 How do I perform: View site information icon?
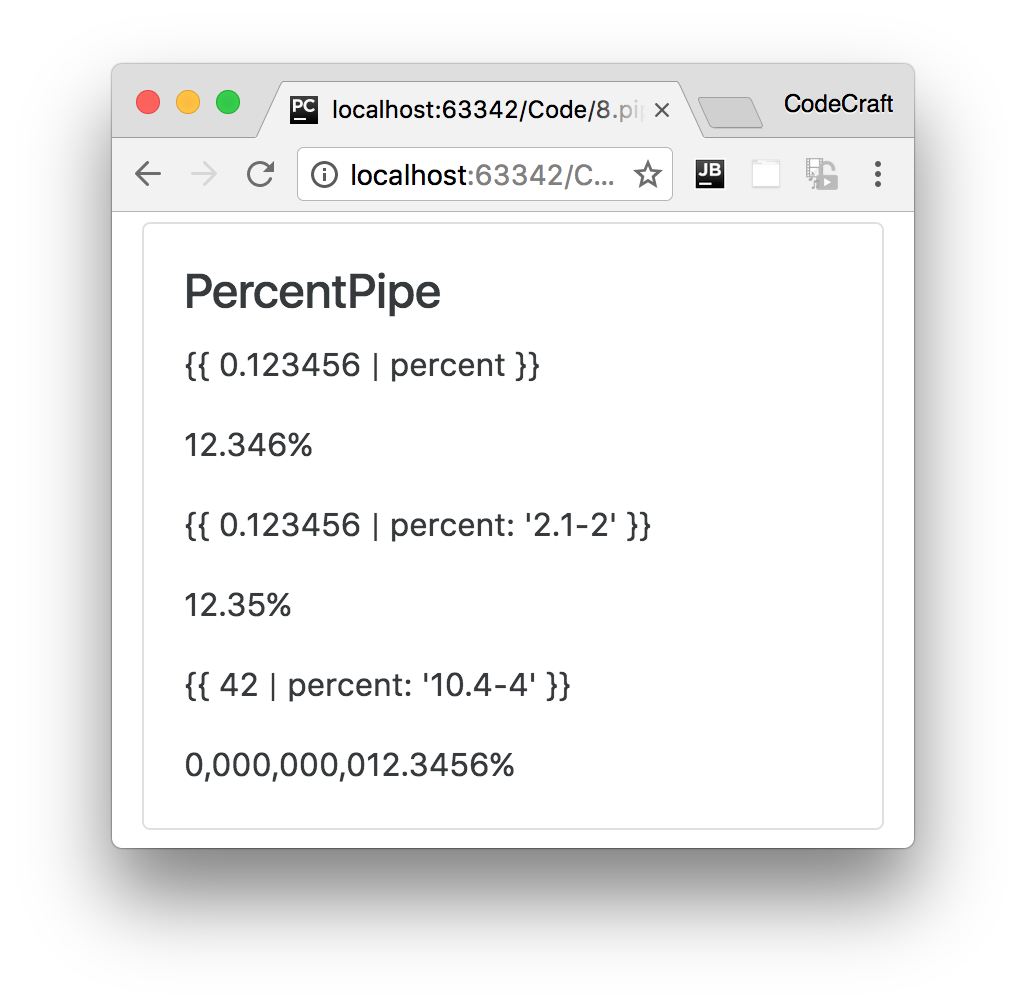coord(325,175)
